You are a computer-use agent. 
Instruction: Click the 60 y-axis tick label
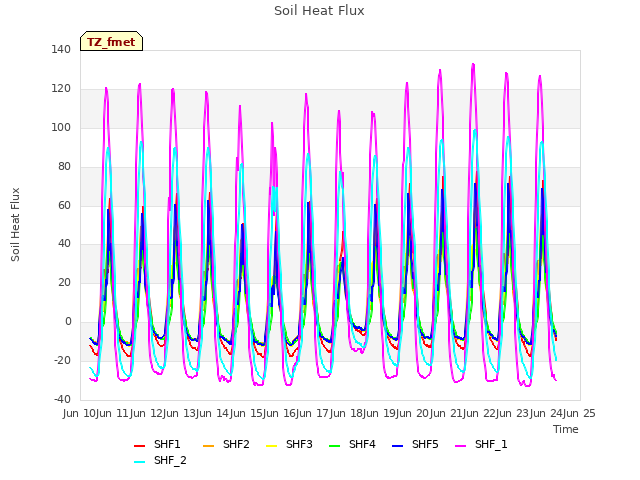[64, 205]
